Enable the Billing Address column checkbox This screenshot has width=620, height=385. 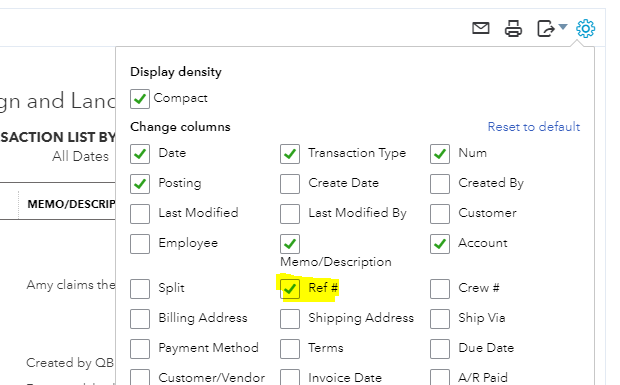tap(140, 319)
